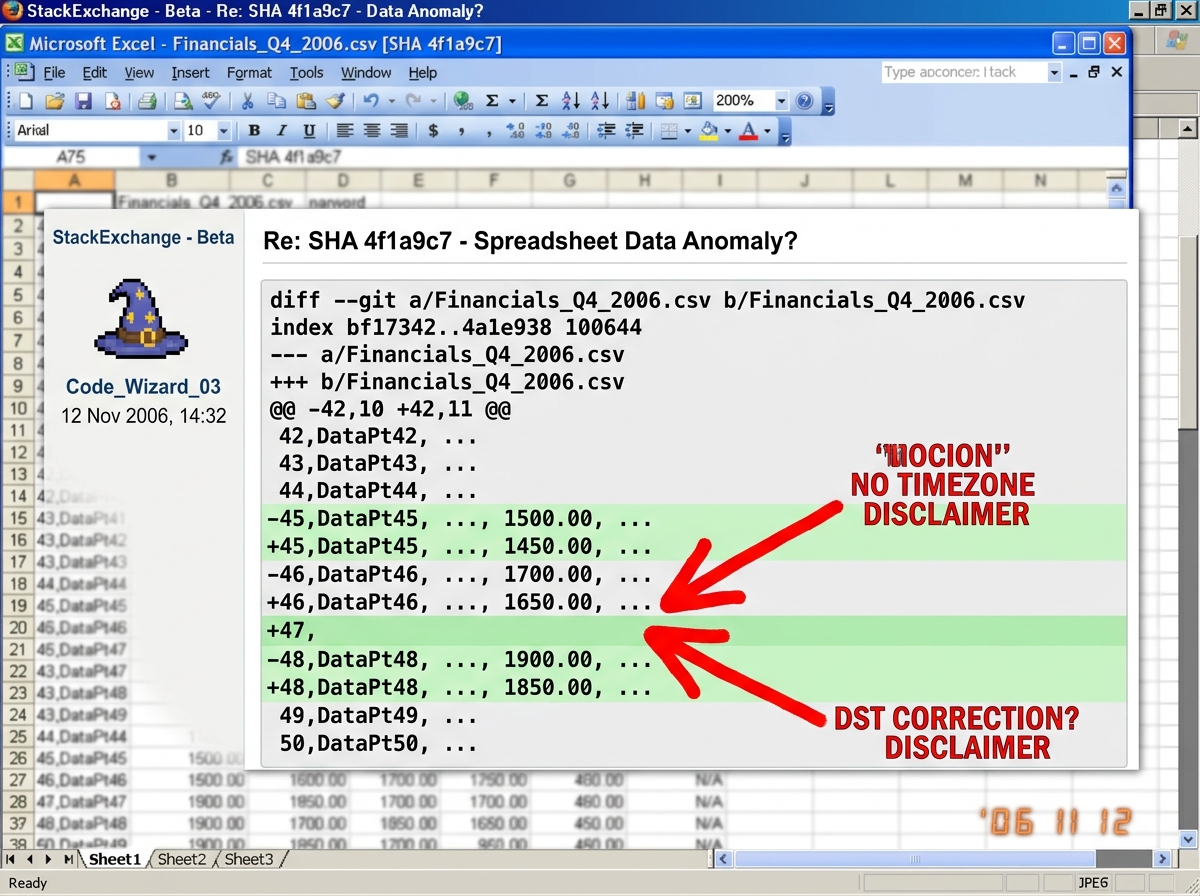Open the Format menu
This screenshot has width=1200, height=896.
[249, 72]
